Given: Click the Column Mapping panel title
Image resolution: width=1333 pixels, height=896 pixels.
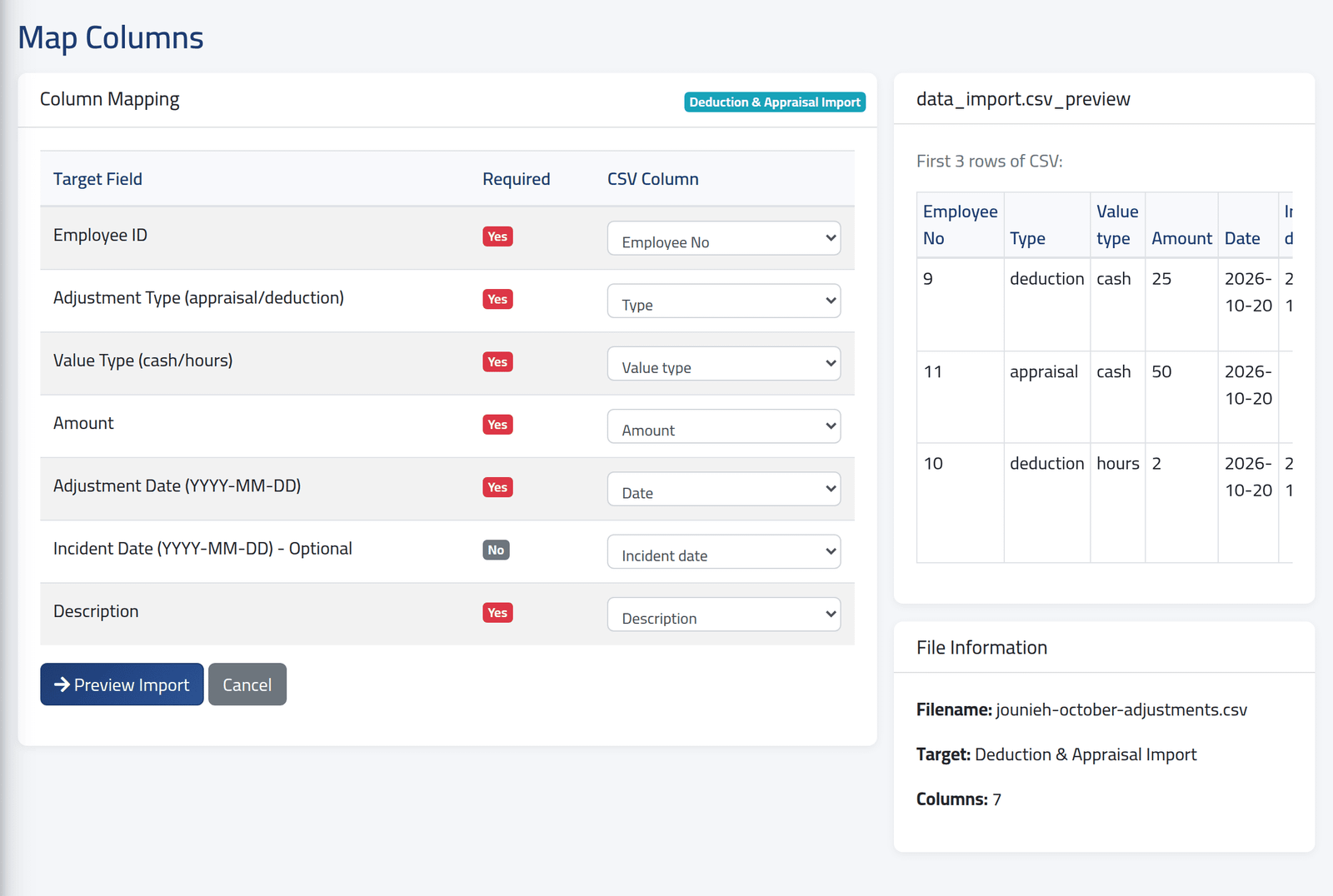Looking at the screenshot, I should pos(110,99).
